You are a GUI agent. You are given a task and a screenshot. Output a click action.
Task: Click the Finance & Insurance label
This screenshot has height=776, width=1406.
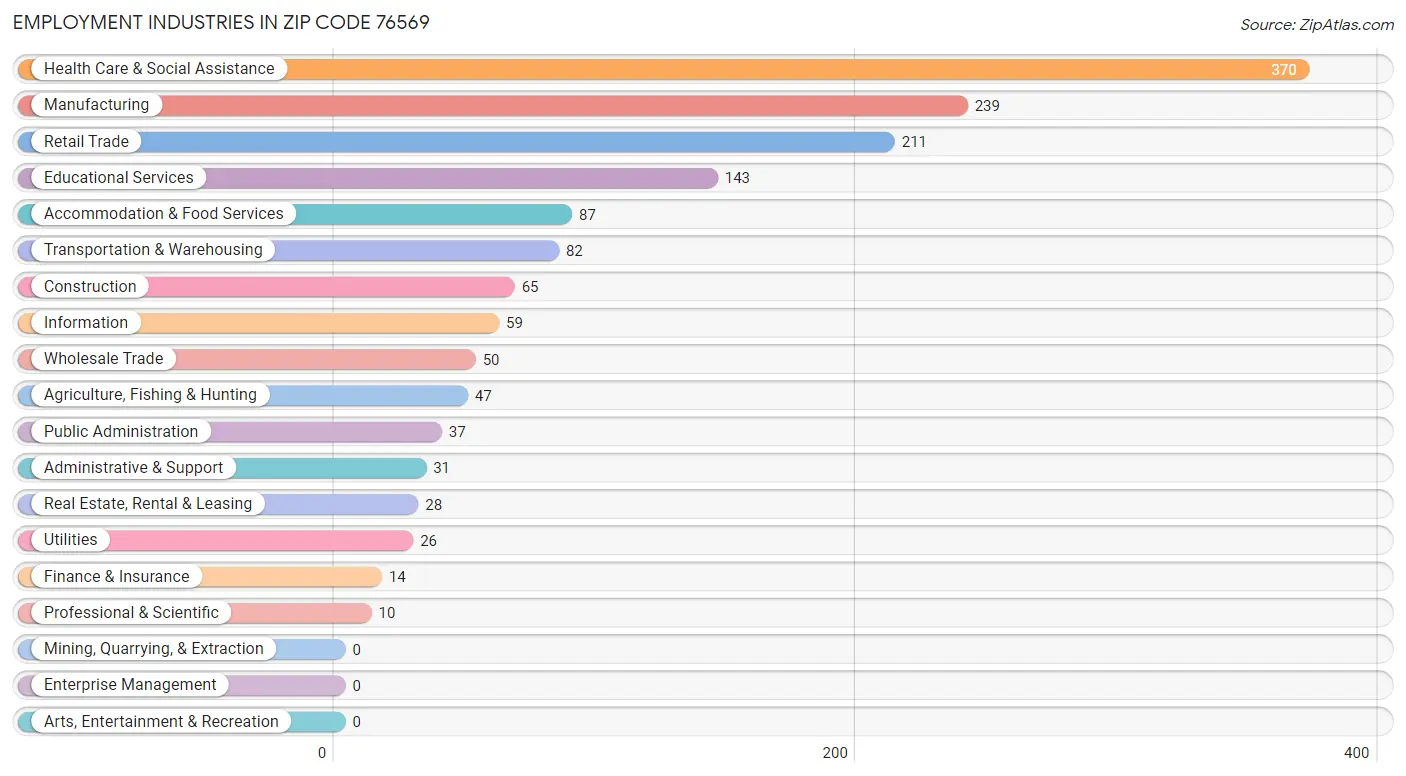(x=116, y=577)
